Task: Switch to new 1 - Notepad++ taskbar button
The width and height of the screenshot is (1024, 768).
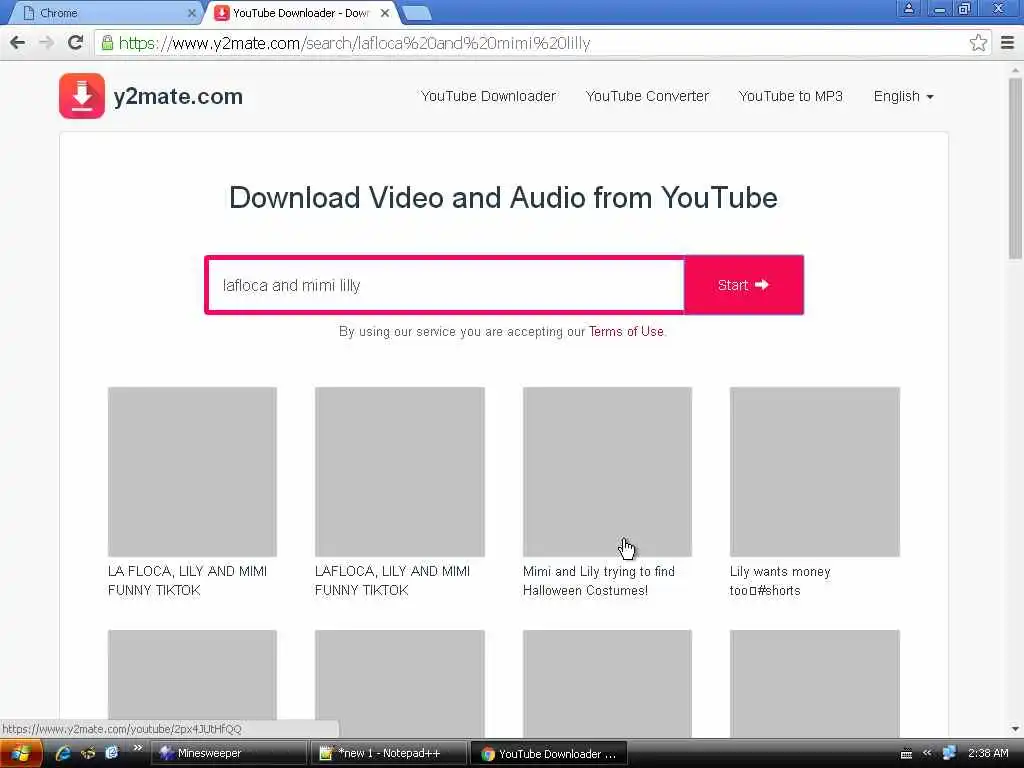Action: 389,754
